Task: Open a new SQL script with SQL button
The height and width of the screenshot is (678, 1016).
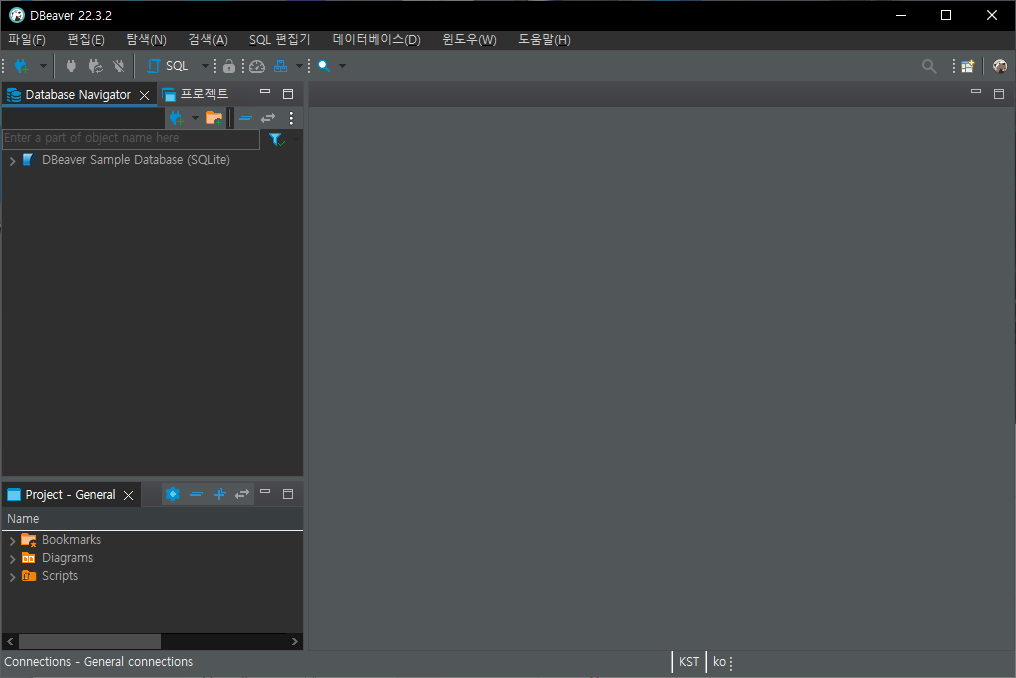Action: tap(168, 66)
